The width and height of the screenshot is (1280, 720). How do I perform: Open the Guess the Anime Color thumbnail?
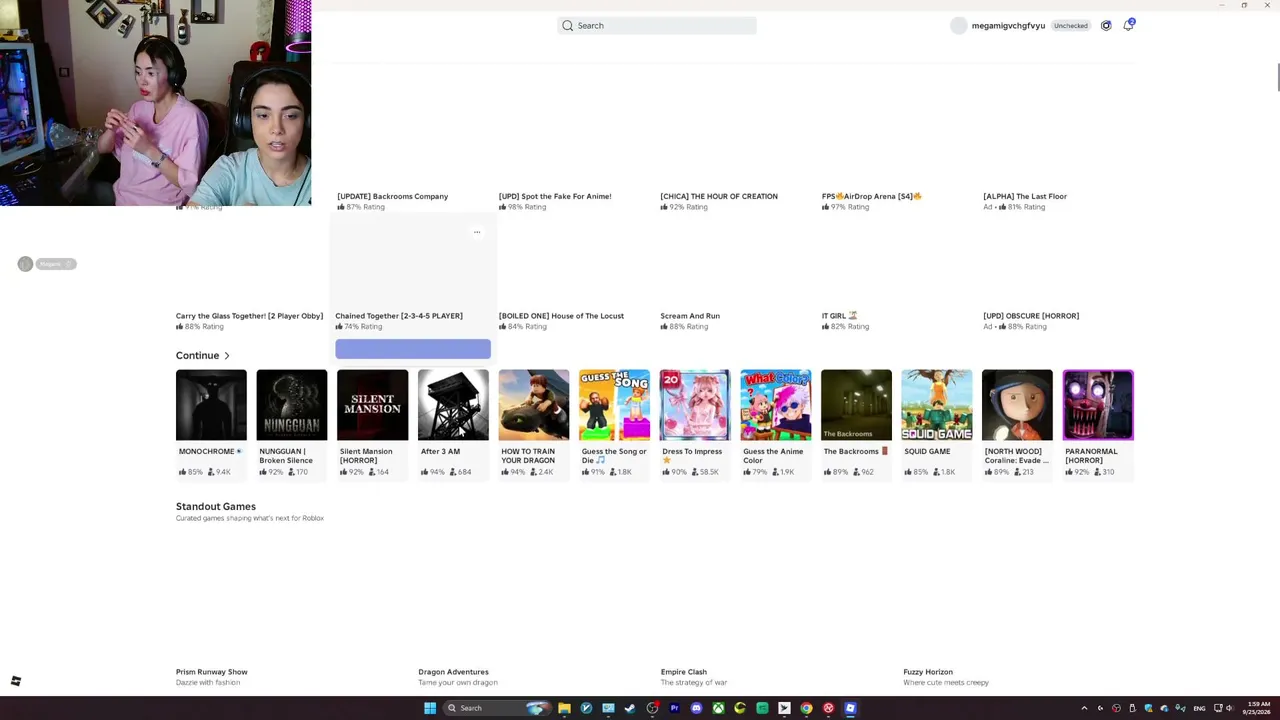pos(776,405)
